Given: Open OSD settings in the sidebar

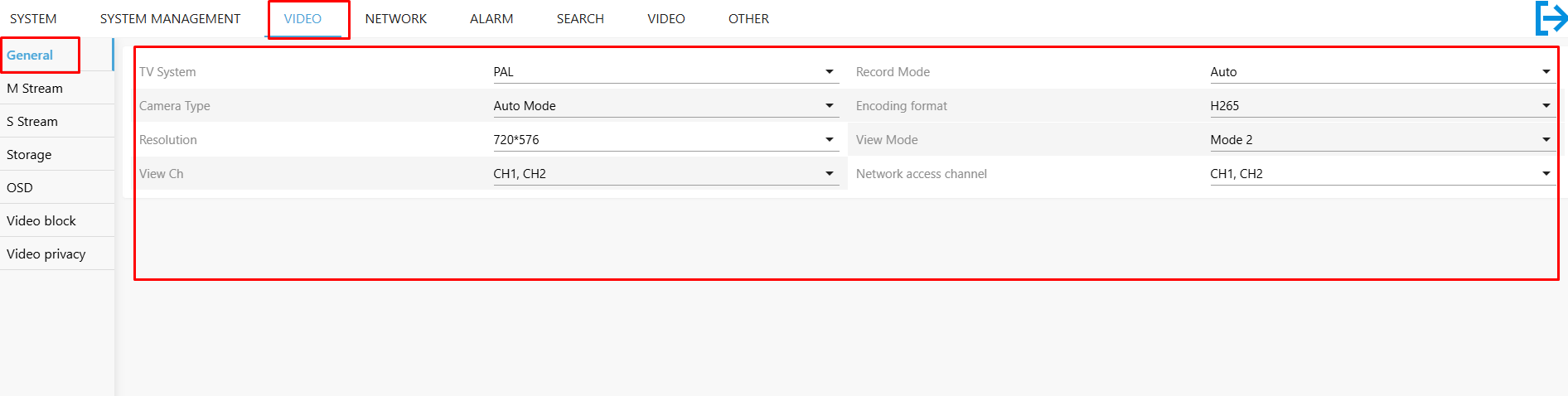Looking at the screenshot, I should point(56,187).
